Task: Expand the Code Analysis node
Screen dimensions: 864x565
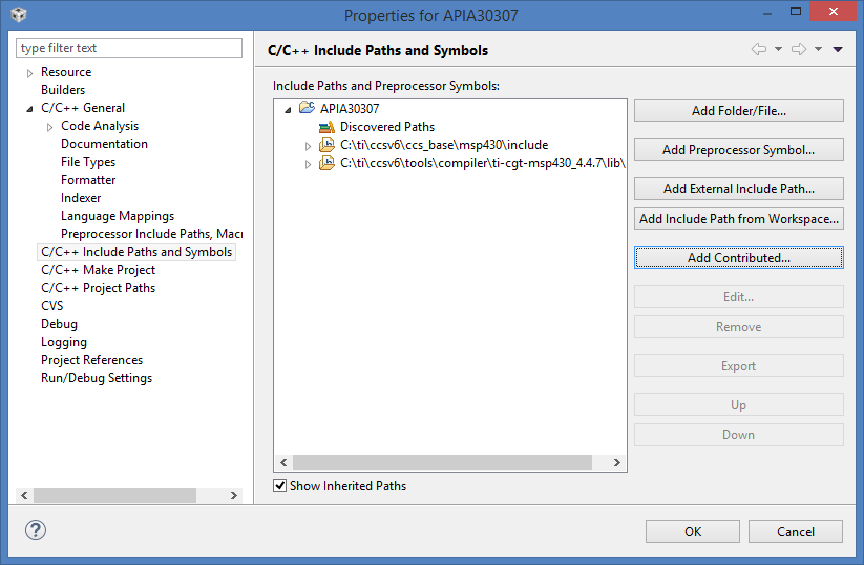Action: (x=50, y=127)
